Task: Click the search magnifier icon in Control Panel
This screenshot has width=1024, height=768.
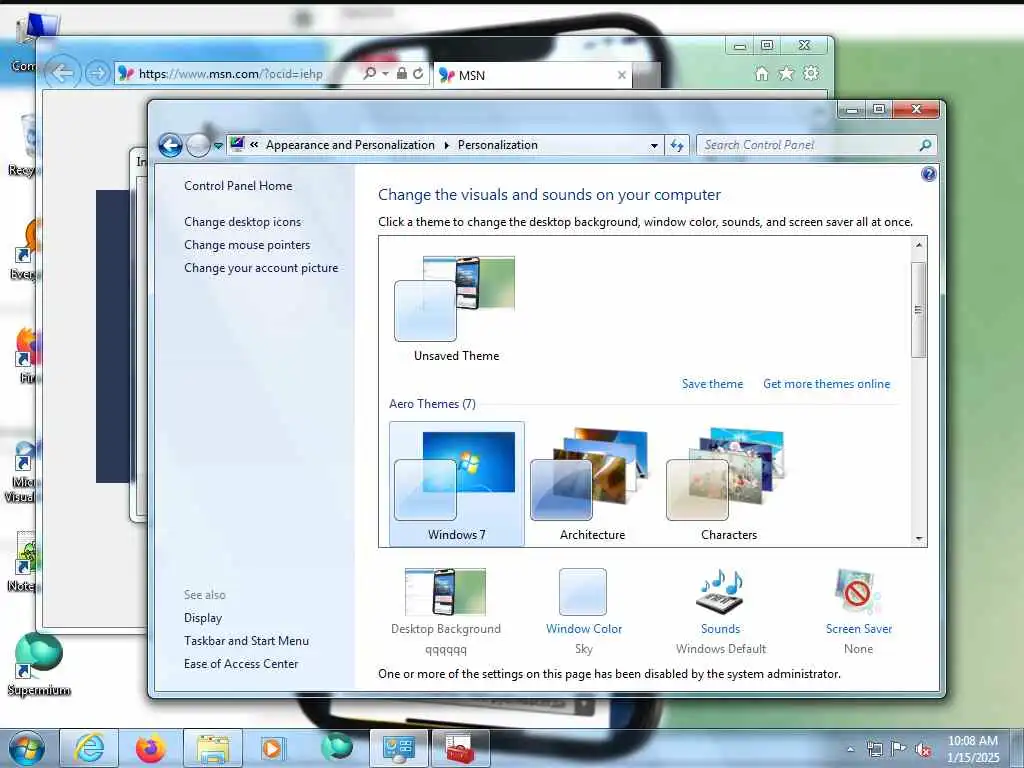Action: click(x=925, y=145)
